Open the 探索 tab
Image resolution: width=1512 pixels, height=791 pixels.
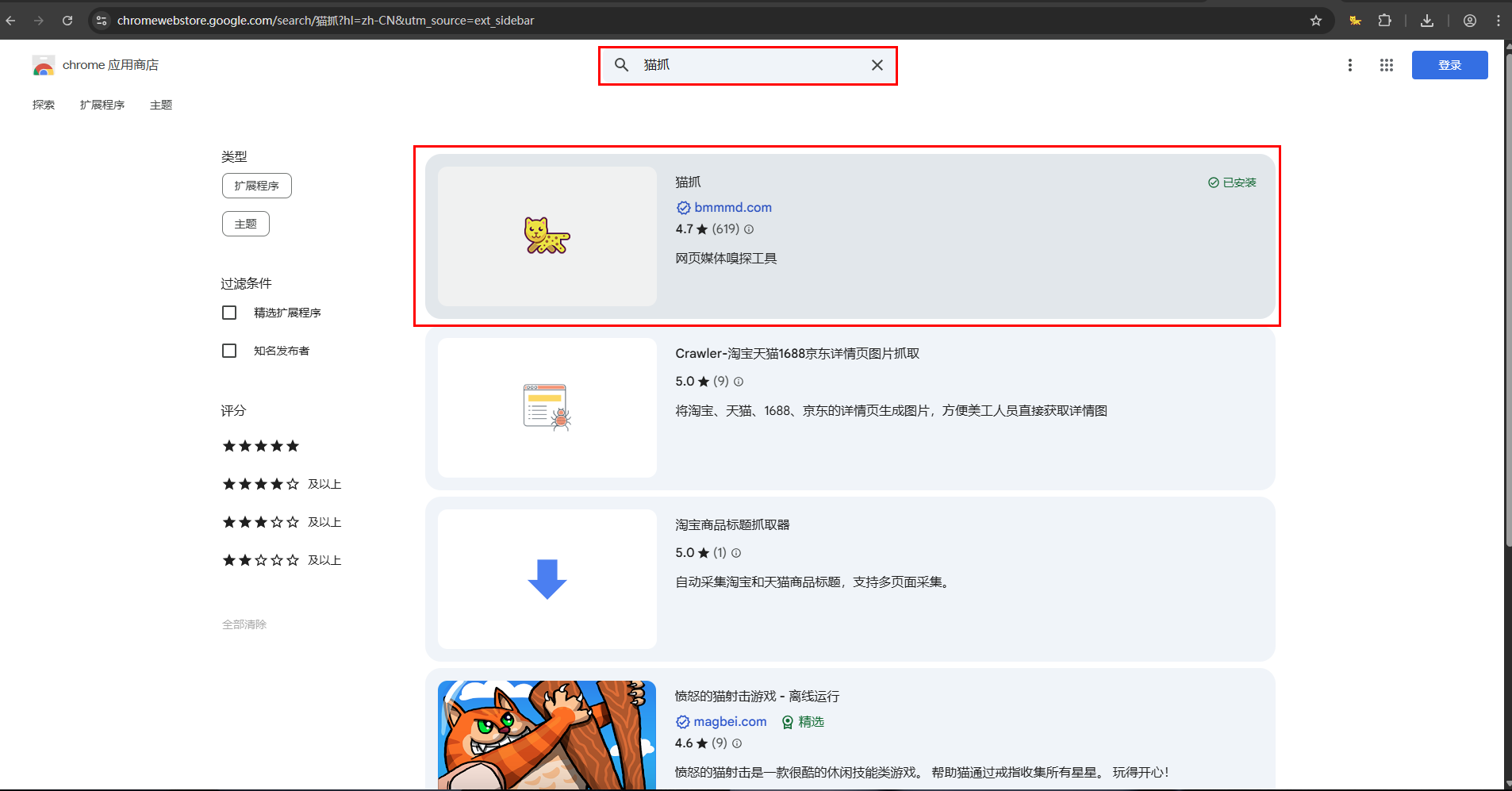44,105
